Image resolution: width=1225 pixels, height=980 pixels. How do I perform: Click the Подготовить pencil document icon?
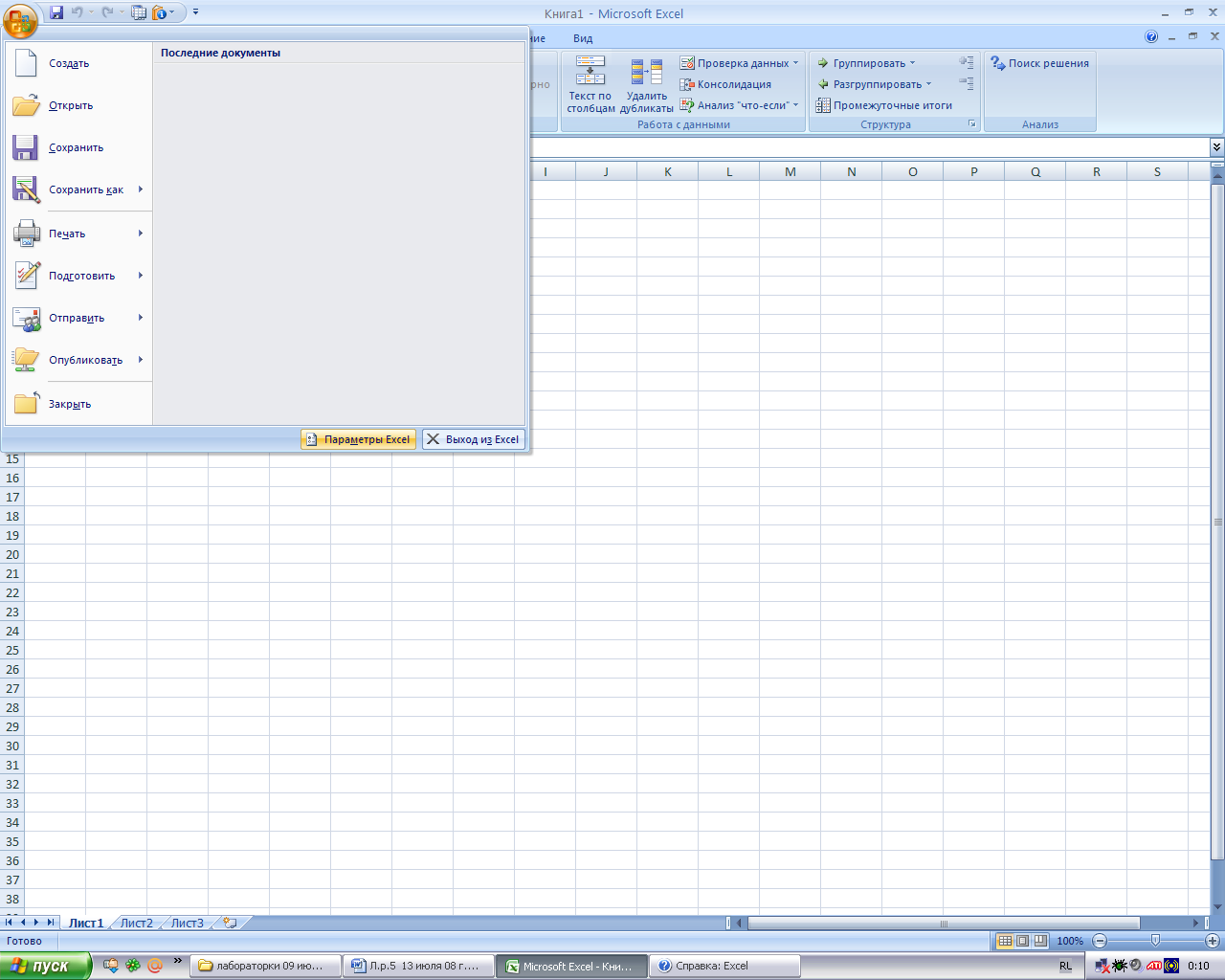coord(26,276)
